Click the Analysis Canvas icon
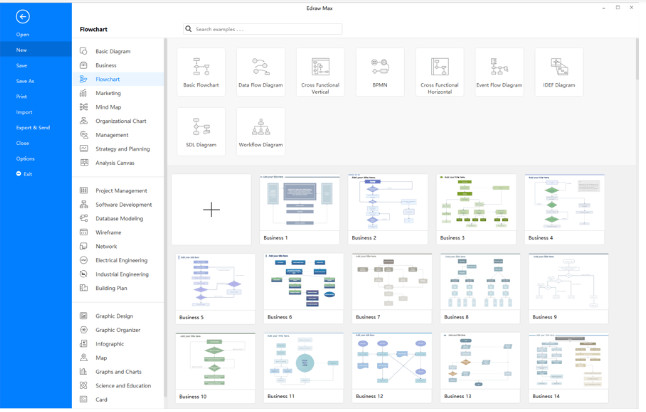The height and width of the screenshot is (412, 646). (84, 163)
